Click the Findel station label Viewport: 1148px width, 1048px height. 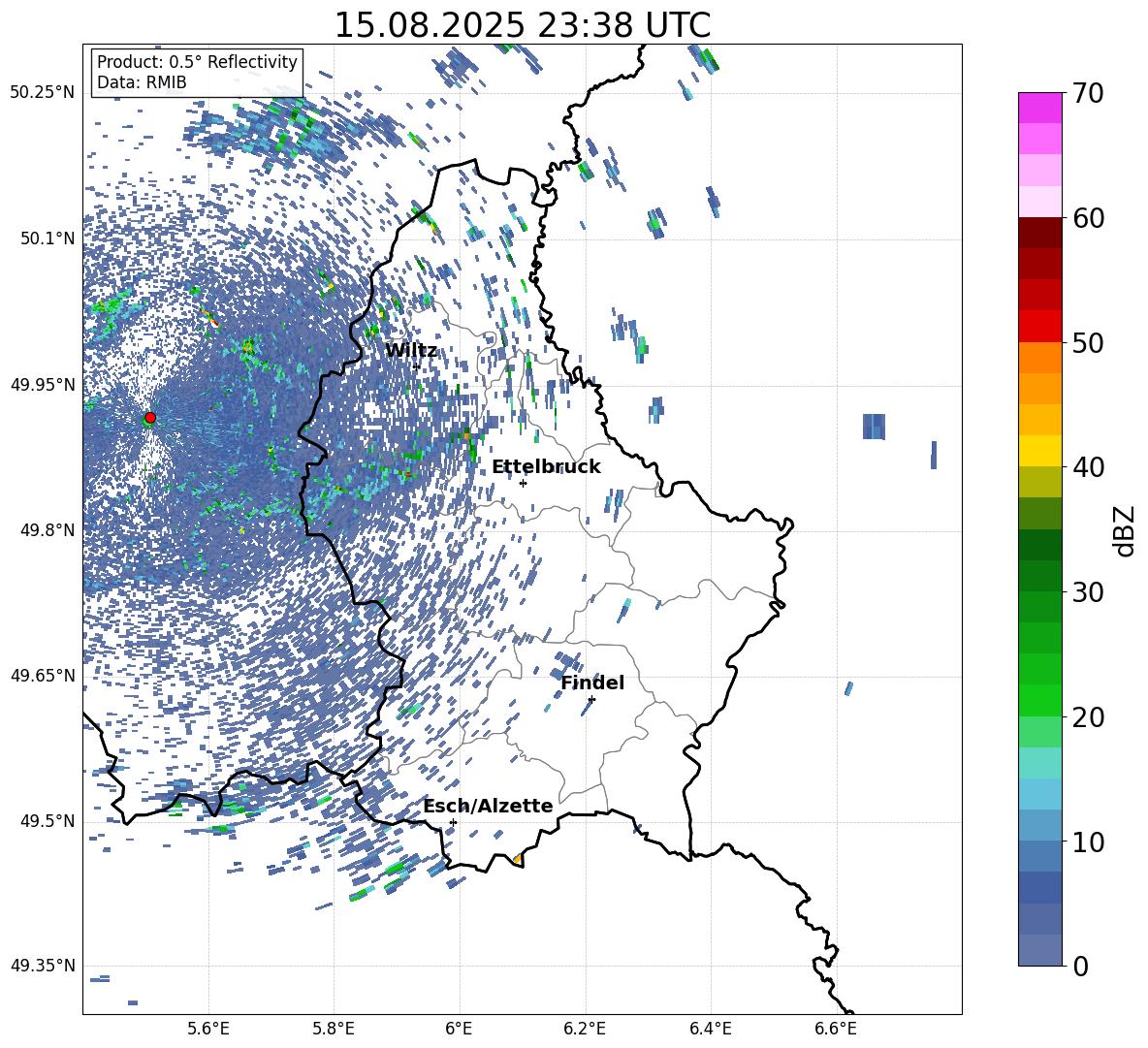[592, 683]
